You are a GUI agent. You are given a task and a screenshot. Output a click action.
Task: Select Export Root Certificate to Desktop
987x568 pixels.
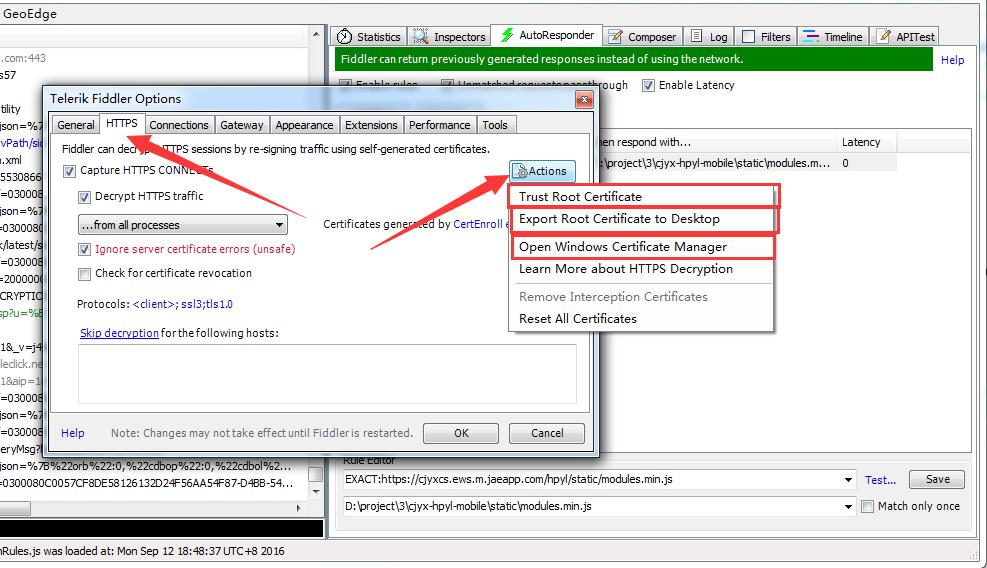[x=619, y=219]
